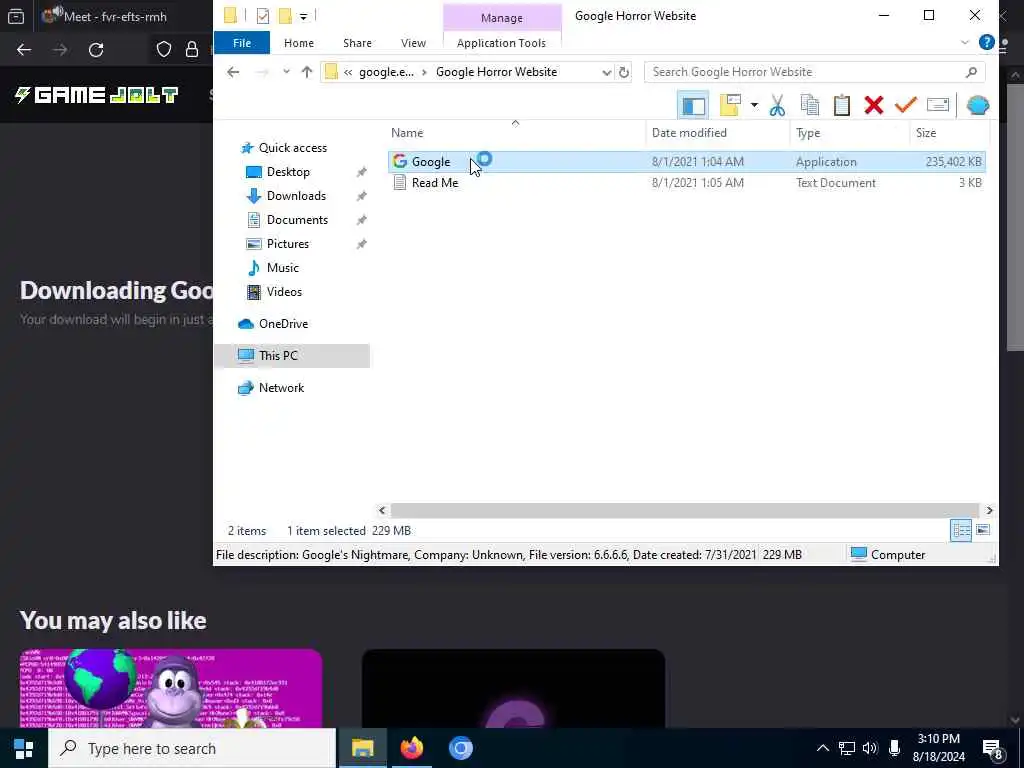The image size is (1024, 768).
Task: Click the taskbar search box
Action: (x=192, y=748)
